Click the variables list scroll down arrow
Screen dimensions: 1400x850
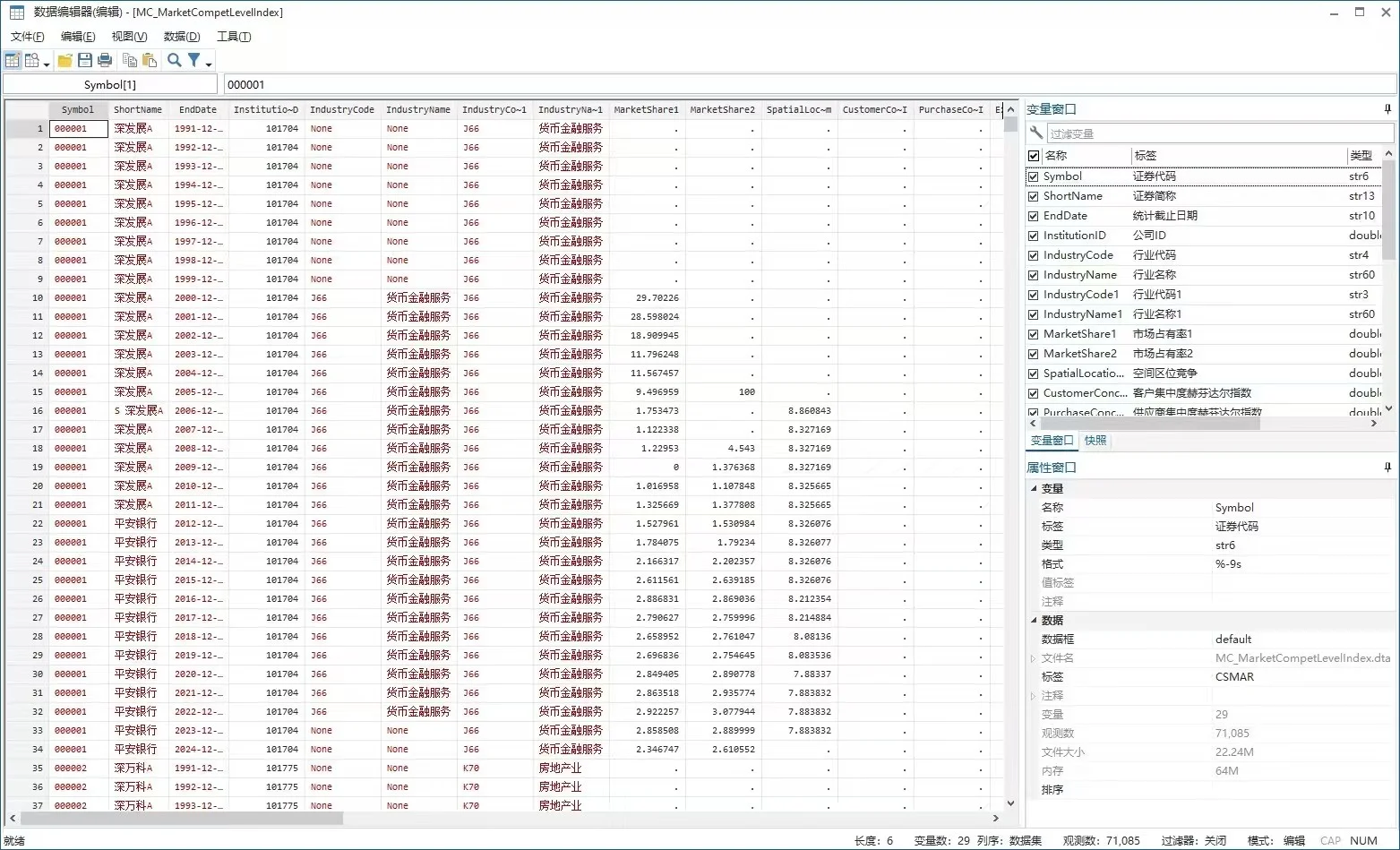[1388, 409]
